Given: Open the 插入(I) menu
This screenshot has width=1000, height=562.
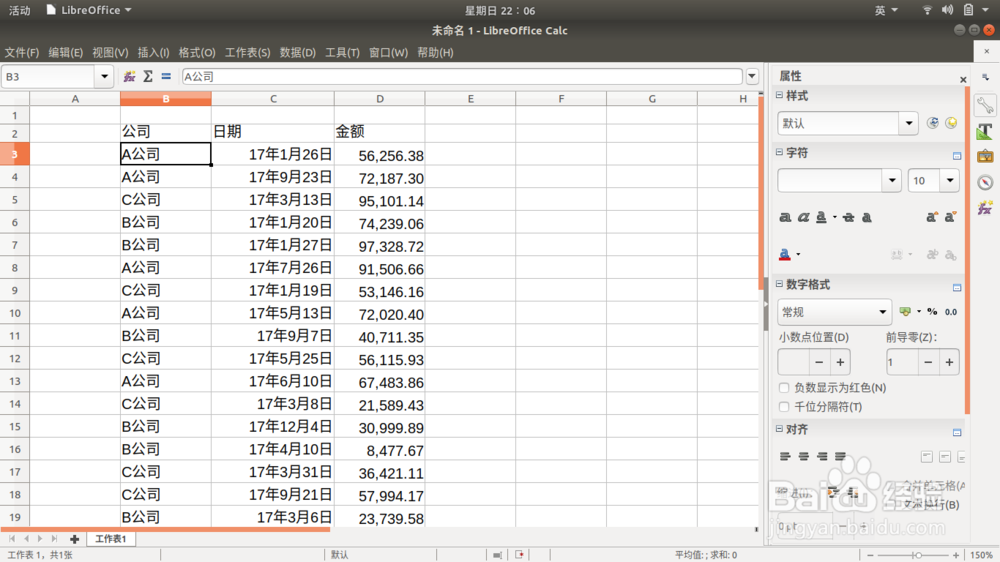Looking at the screenshot, I should point(153,52).
